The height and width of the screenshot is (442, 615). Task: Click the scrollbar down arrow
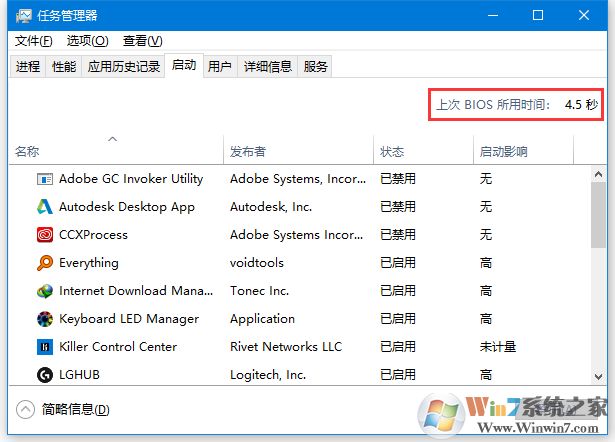point(599,377)
